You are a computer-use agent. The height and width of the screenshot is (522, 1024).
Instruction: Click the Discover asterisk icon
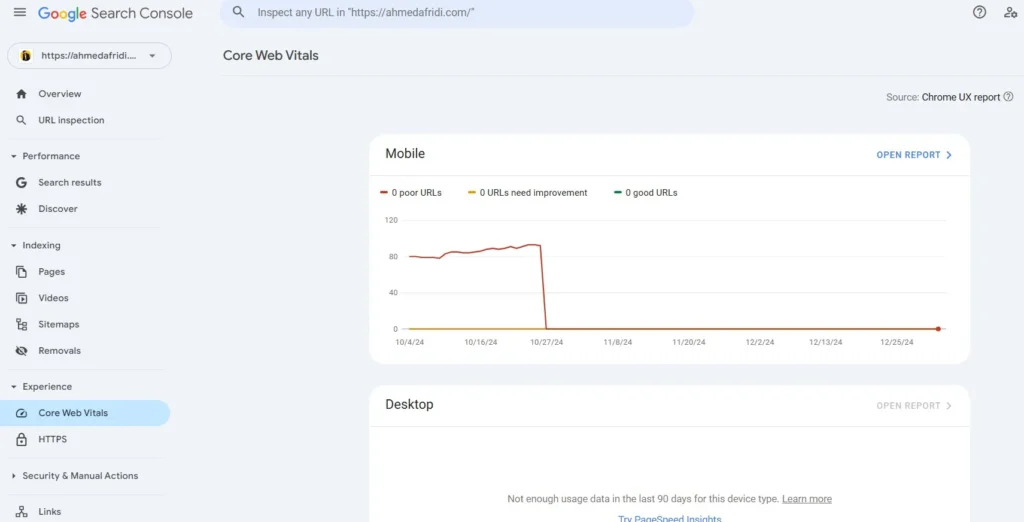click(21, 209)
